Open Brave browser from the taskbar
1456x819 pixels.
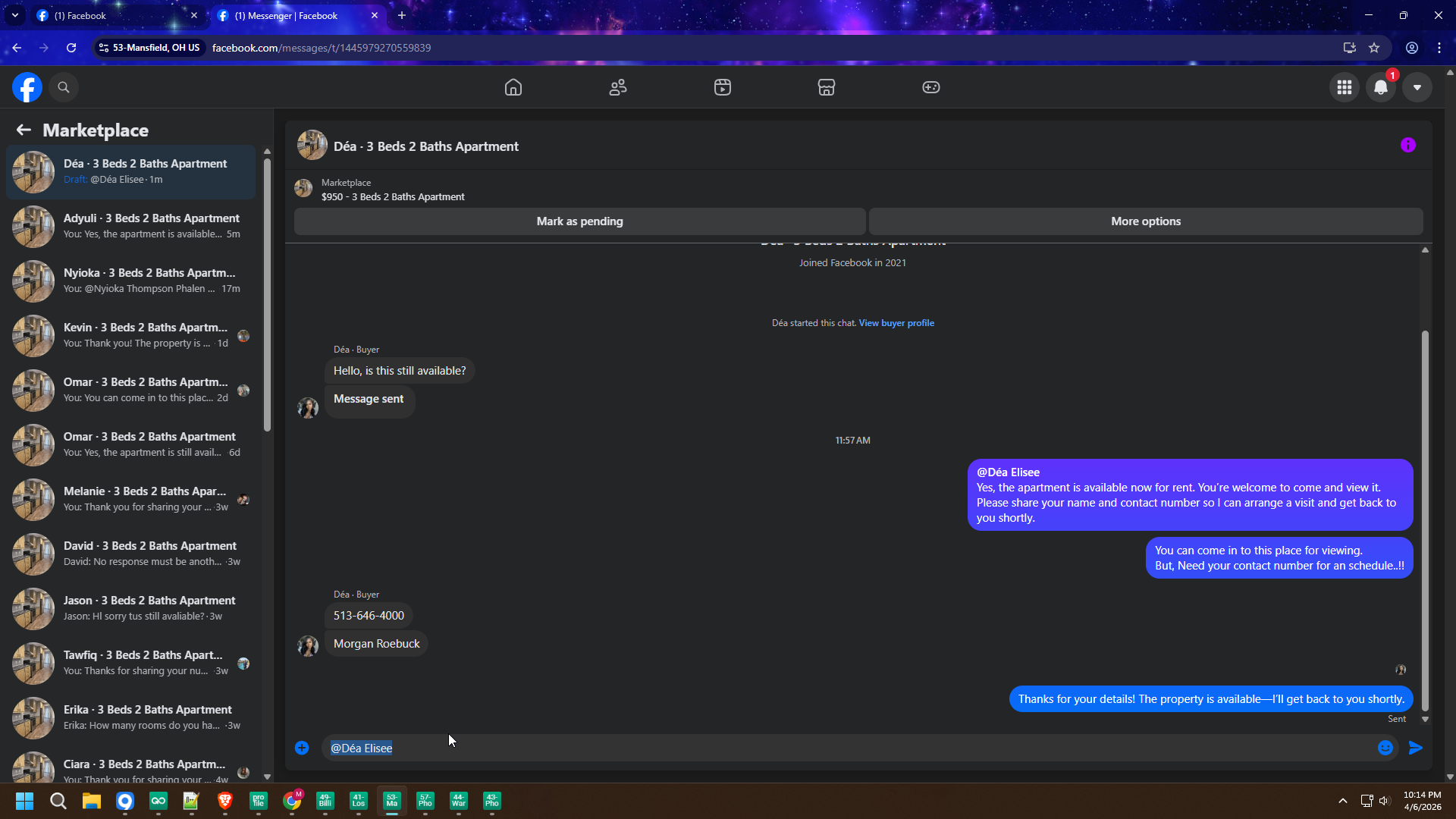coord(225,801)
